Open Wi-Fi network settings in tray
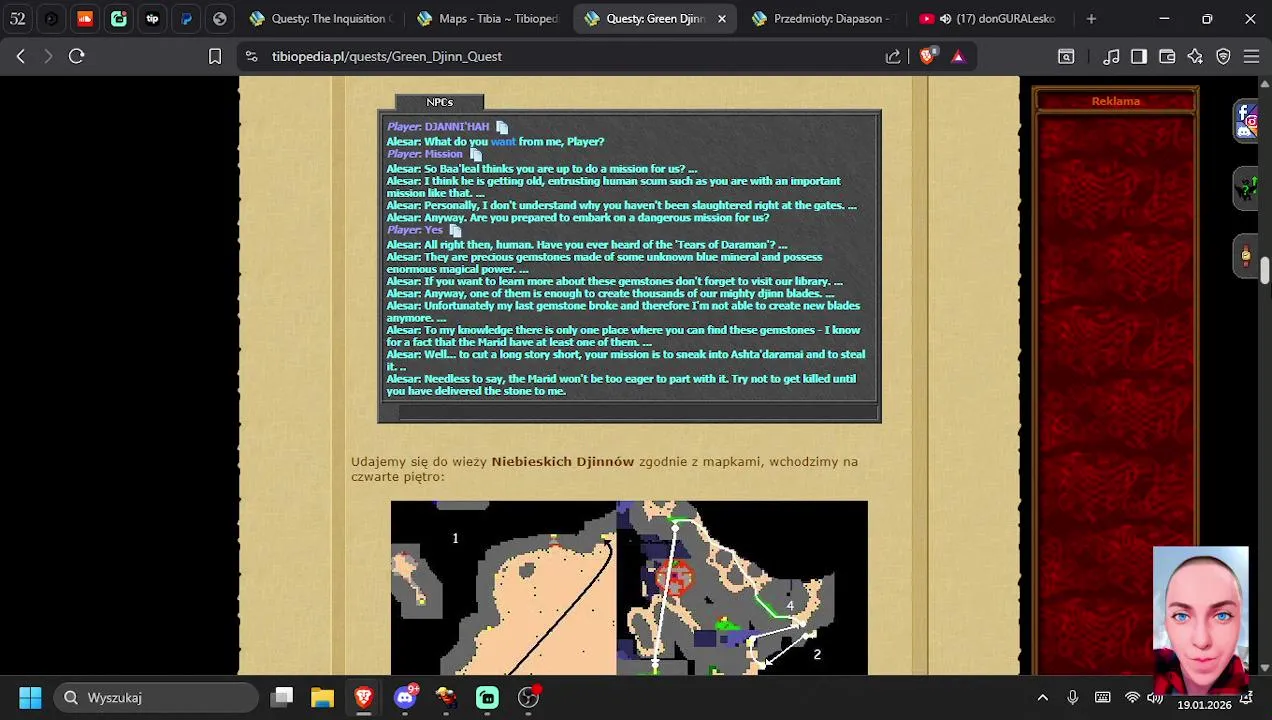Viewport: 1272px width, 720px height. [x=1132, y=698]
